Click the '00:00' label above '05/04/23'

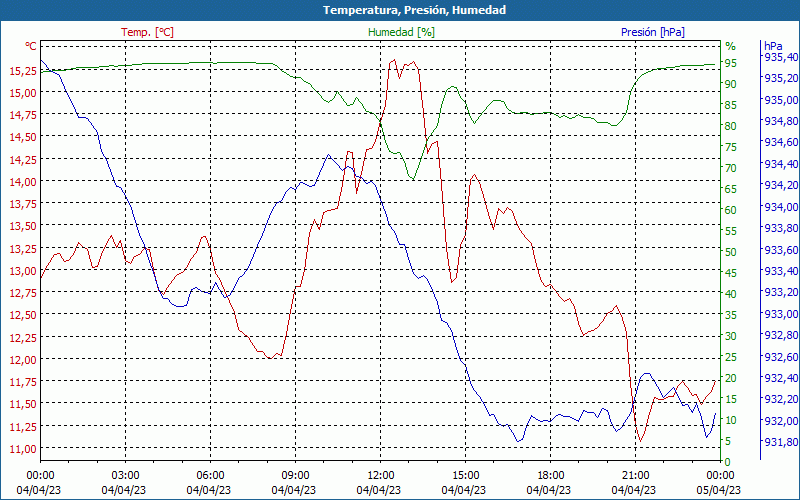(720, 476)
